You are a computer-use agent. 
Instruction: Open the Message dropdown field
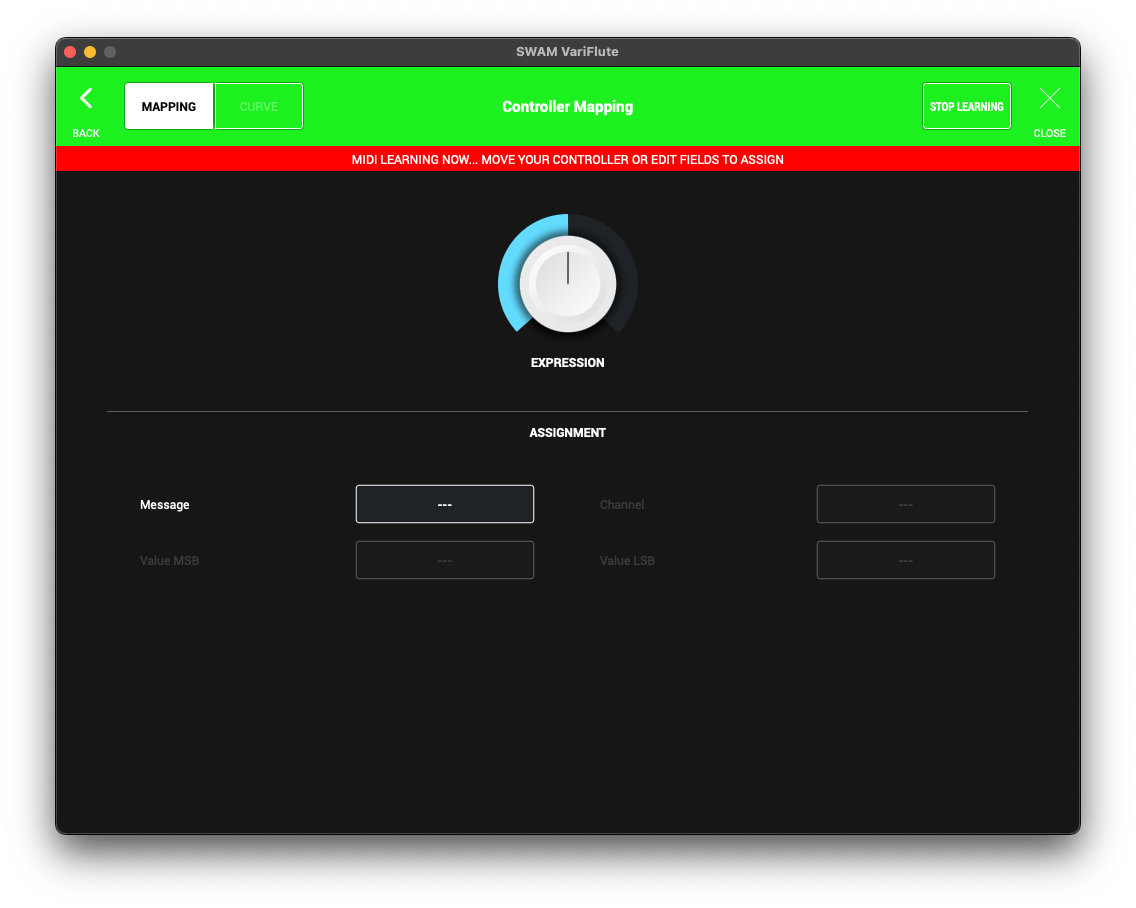click(445, 504)
